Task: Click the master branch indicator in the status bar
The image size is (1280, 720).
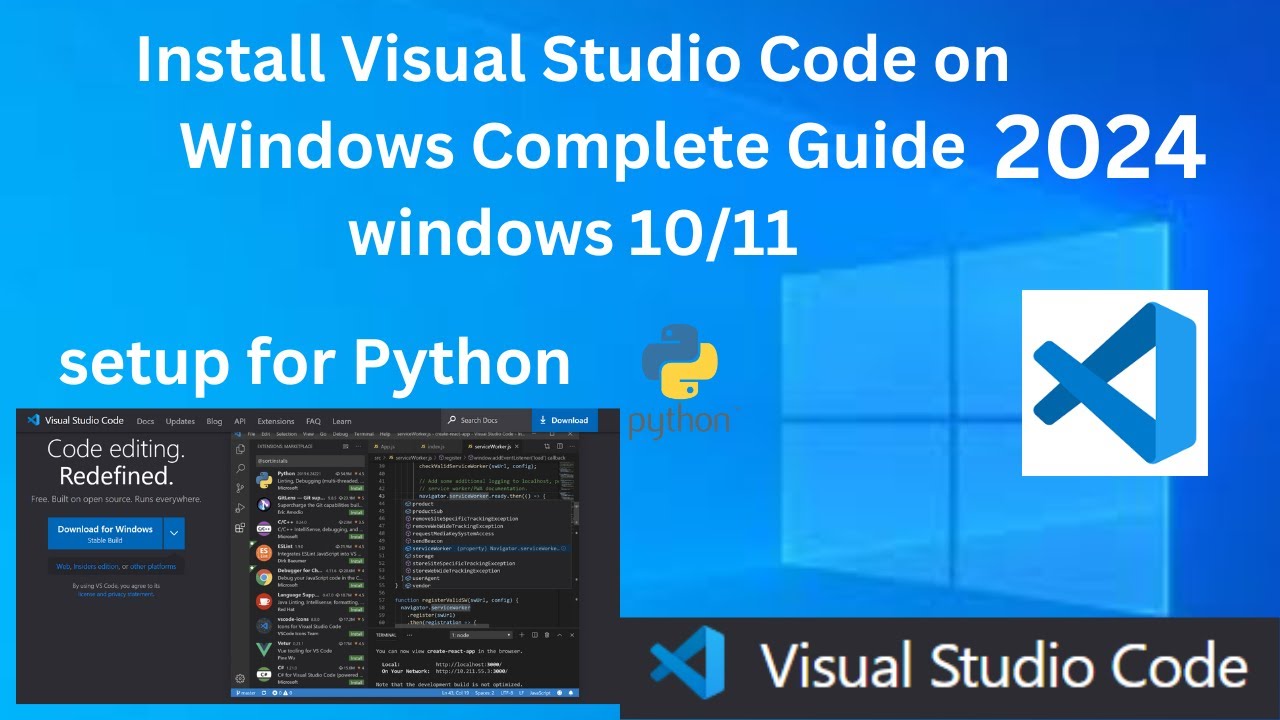Action: tap(246, 693)
